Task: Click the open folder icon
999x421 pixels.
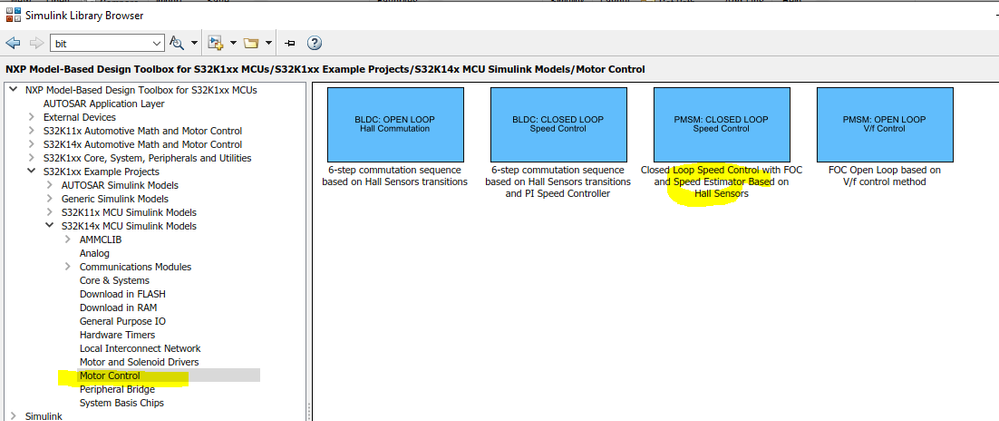Action: [251, 43]
